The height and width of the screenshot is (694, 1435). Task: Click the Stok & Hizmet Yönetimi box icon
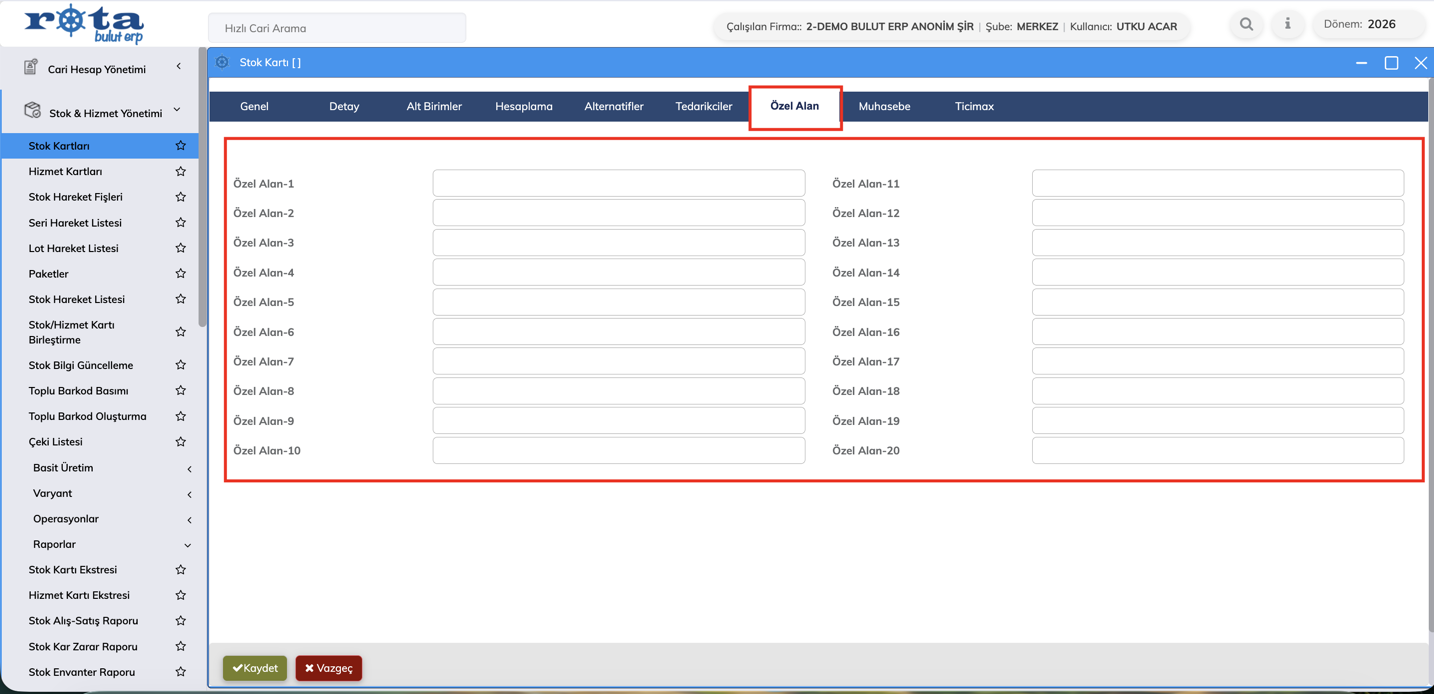pos(32,111)
